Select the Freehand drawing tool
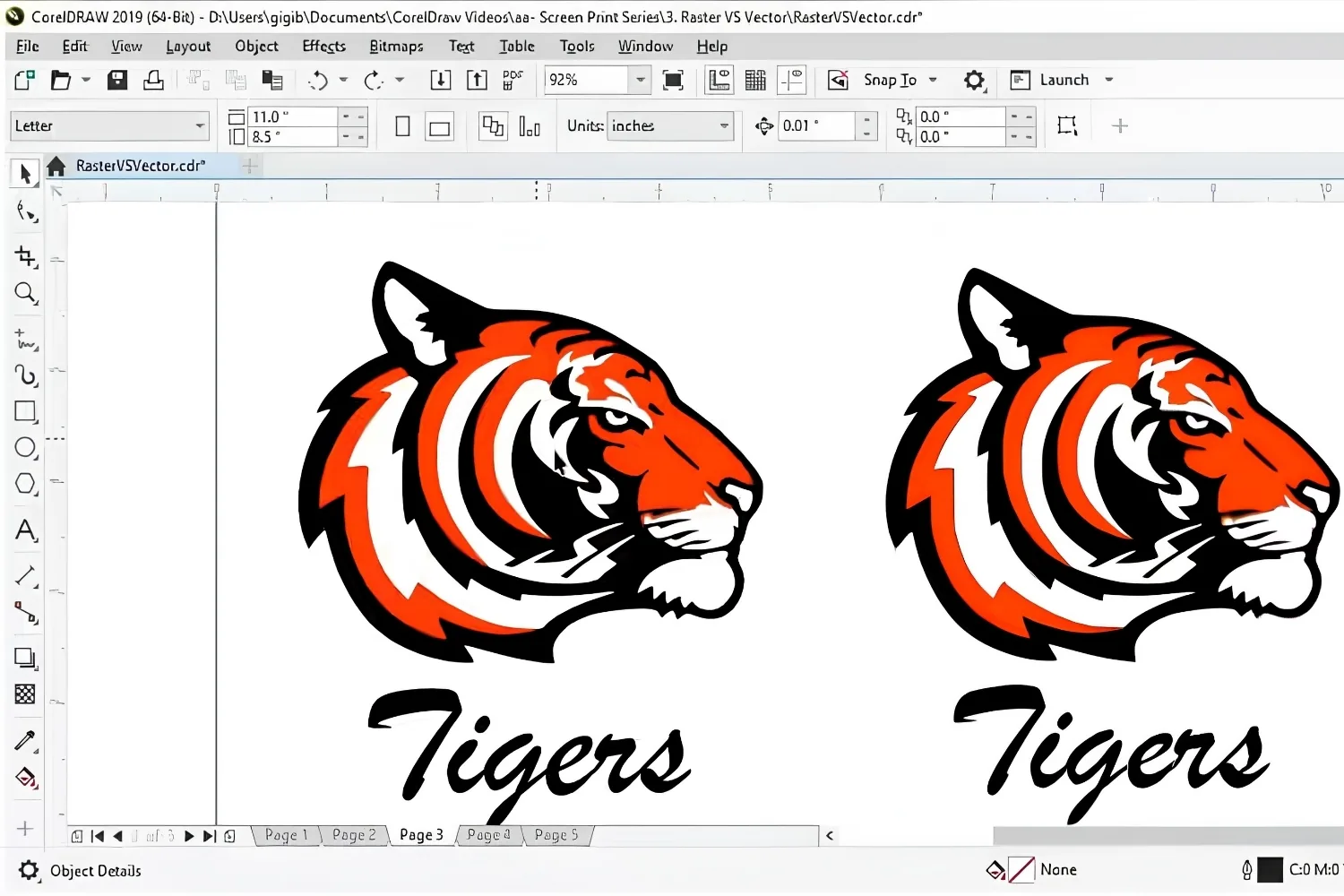This screenshot has width=1344, height=896. coord(25,340)
